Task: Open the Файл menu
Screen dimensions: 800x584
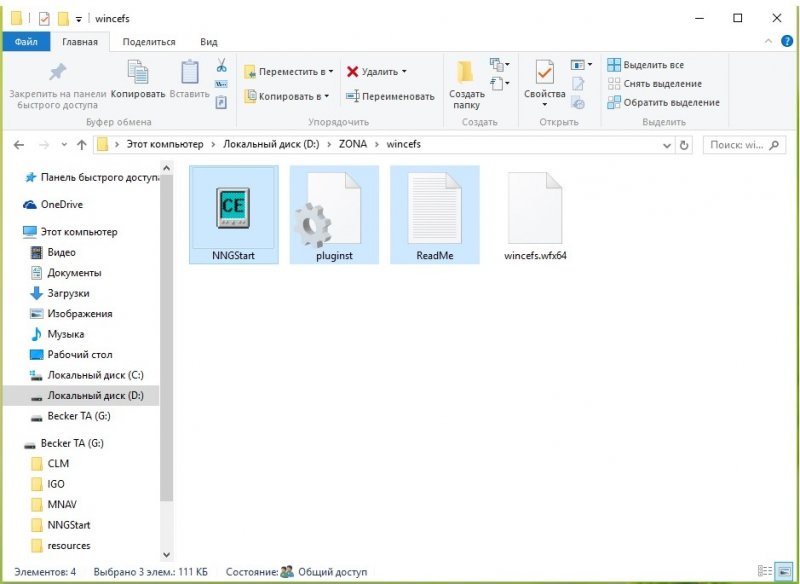Action: 27,42
